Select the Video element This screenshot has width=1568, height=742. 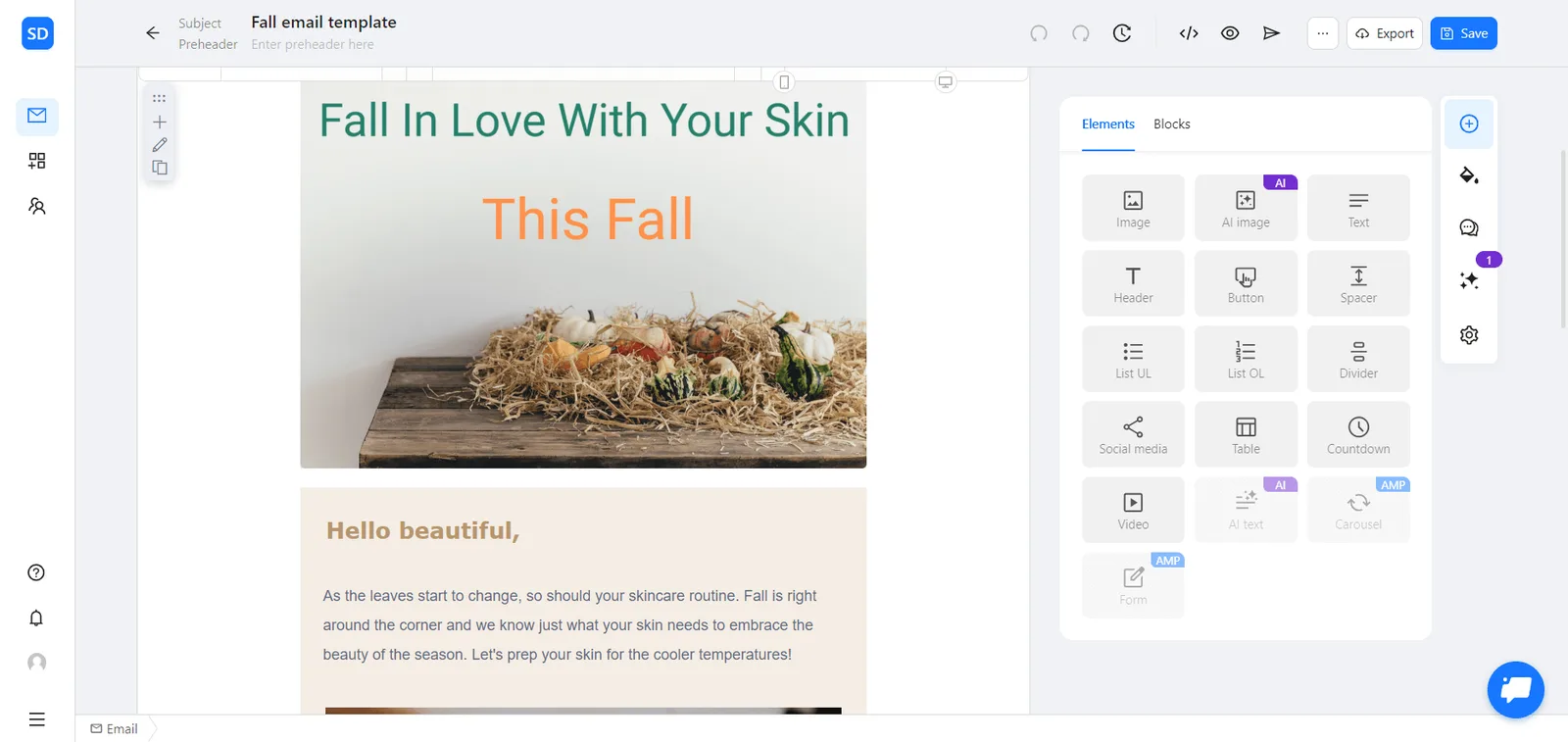pos(1133,510)
